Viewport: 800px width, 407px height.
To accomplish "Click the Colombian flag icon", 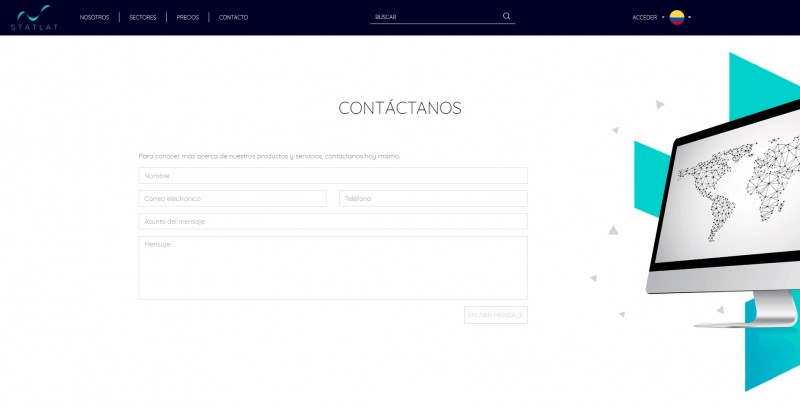I will pos(677,17).
